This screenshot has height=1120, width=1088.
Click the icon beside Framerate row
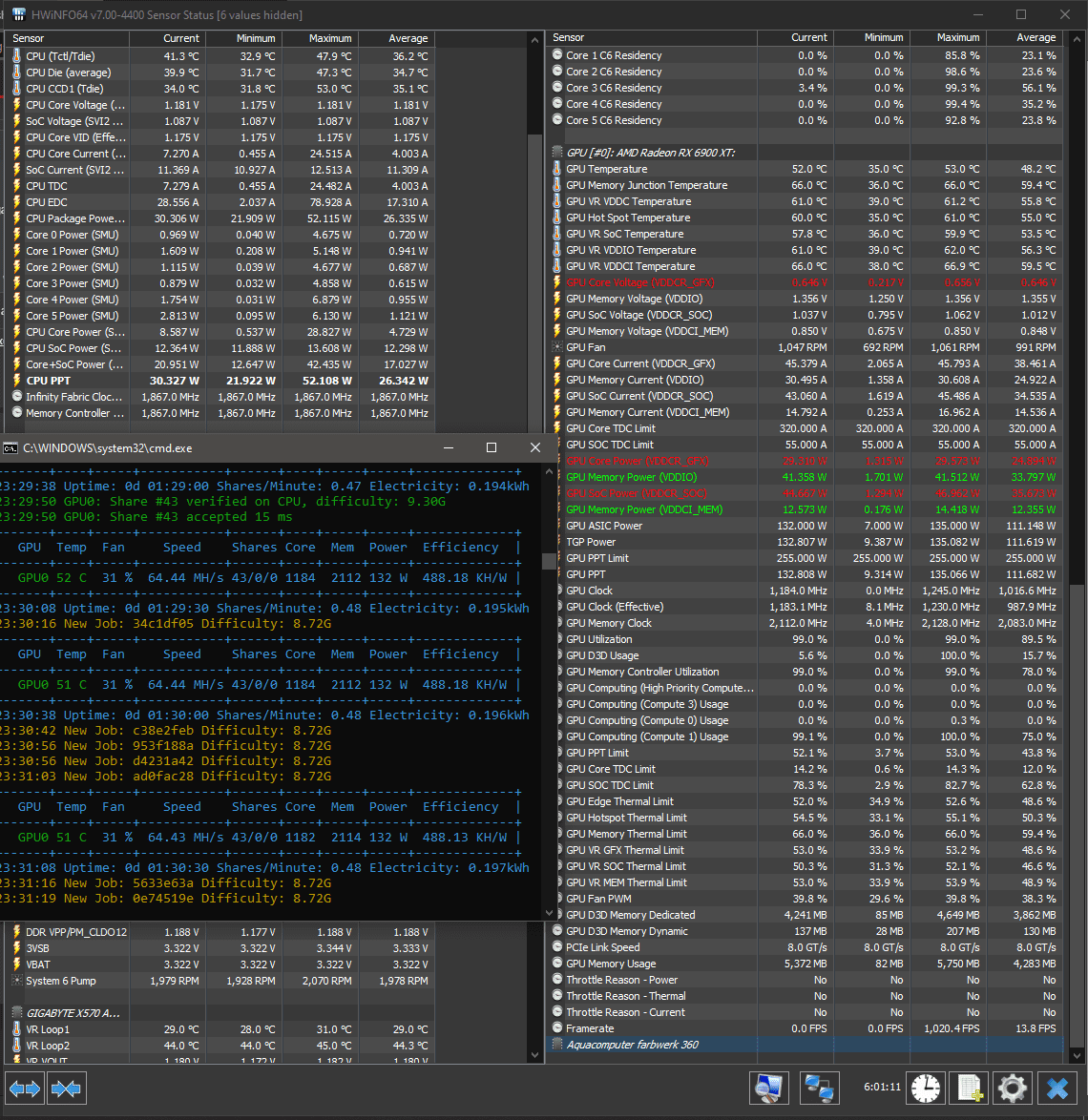(557, 1027)
